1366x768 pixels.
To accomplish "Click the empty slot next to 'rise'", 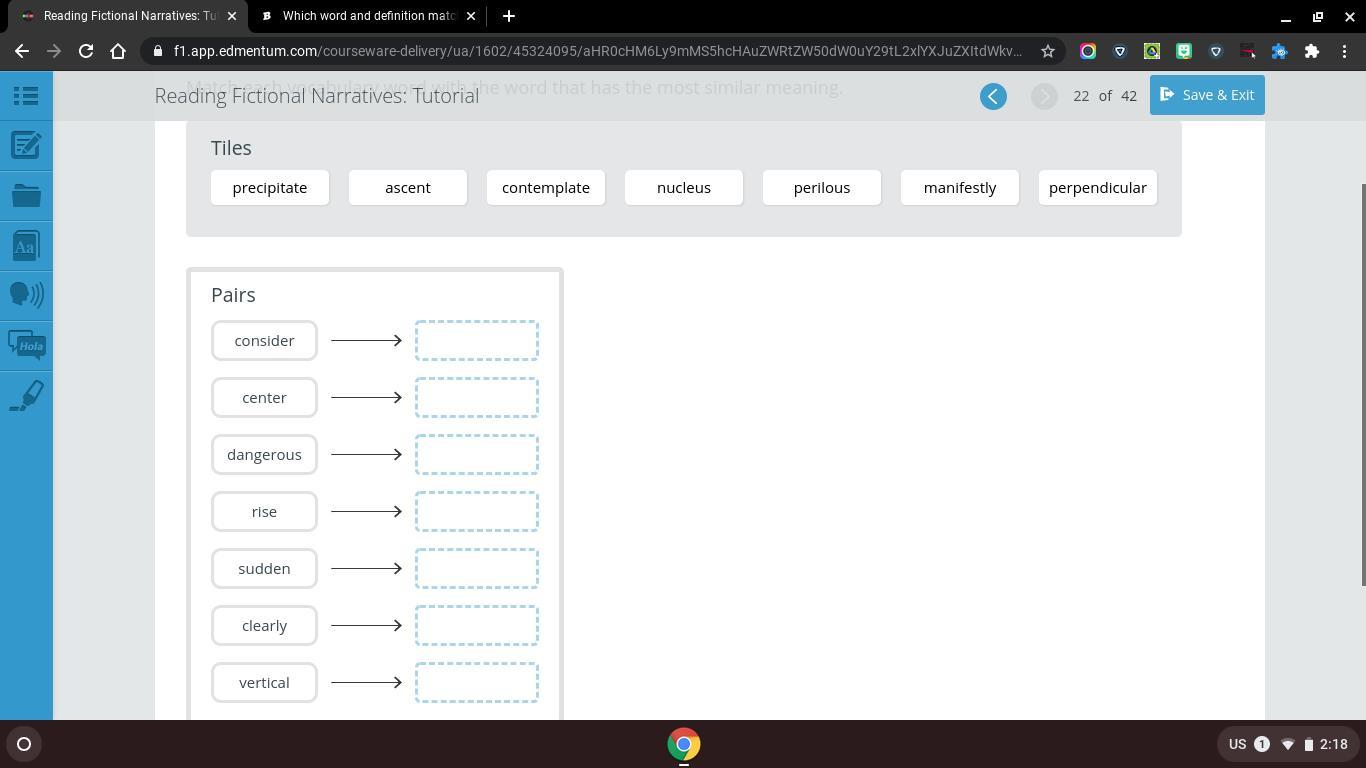I will coord(477,512).
